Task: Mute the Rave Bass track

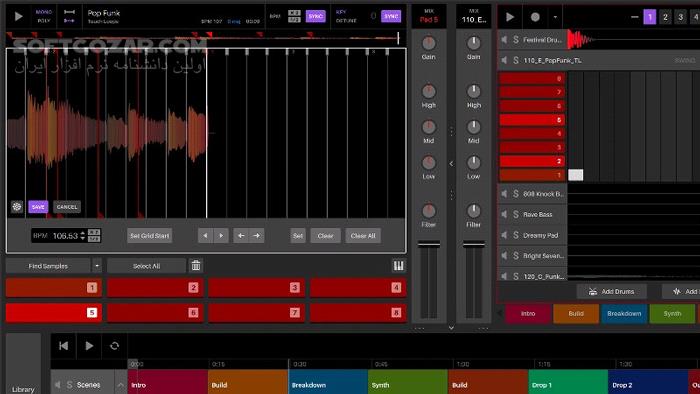Action: [504, 215]
